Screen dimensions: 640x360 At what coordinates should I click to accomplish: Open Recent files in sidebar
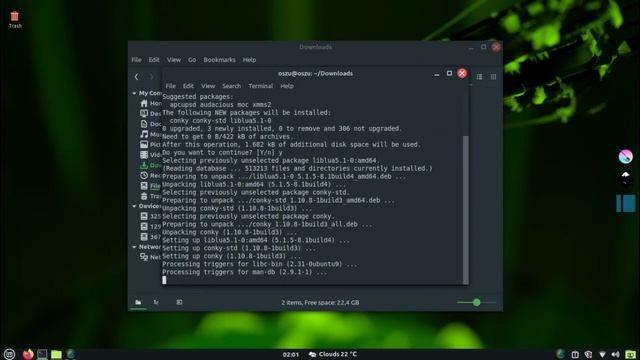click(151, 176)
